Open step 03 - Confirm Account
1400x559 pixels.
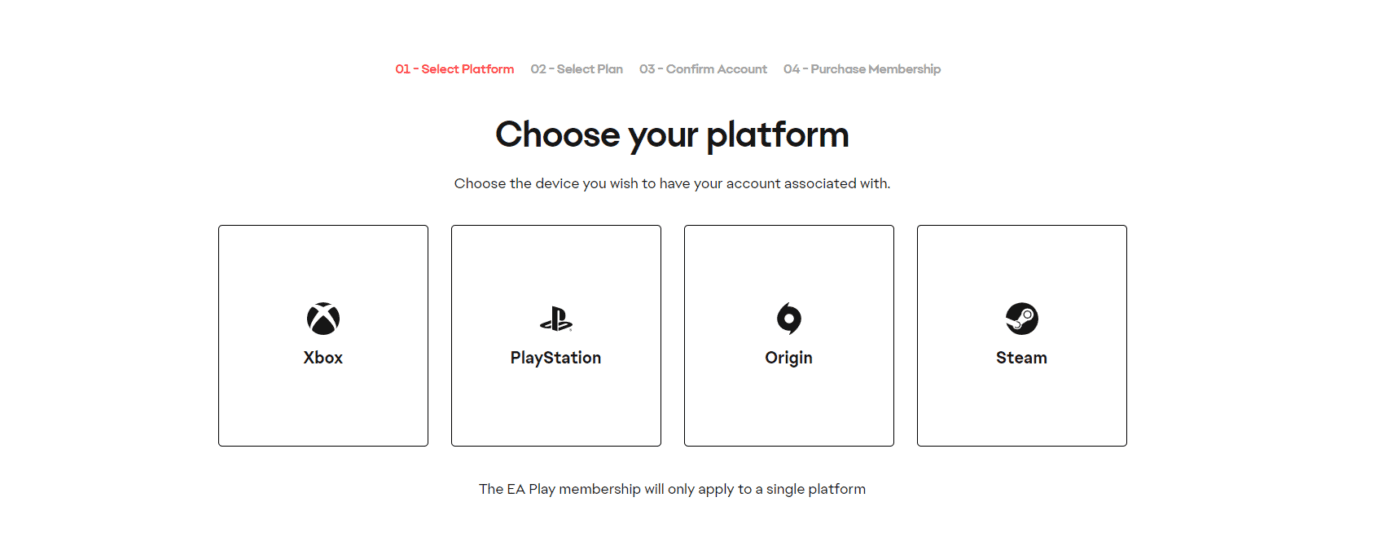(x=703, y=70)
